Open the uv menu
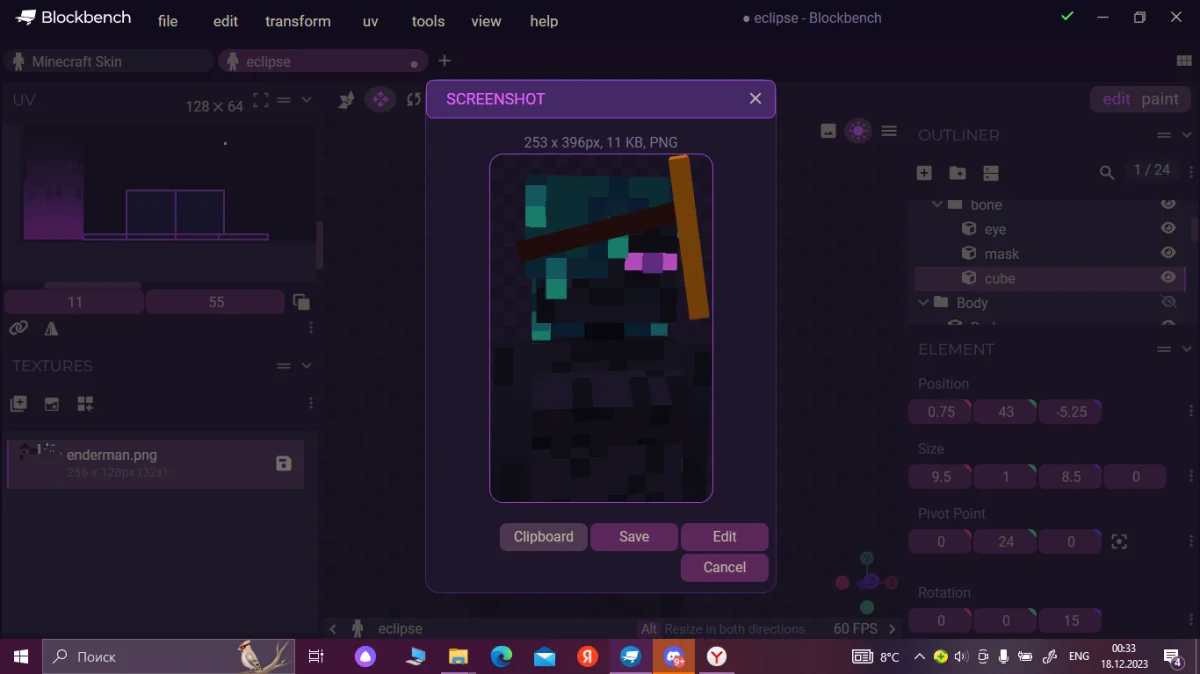Screen dimensions: 1200x674 click(x=371, y=21)
